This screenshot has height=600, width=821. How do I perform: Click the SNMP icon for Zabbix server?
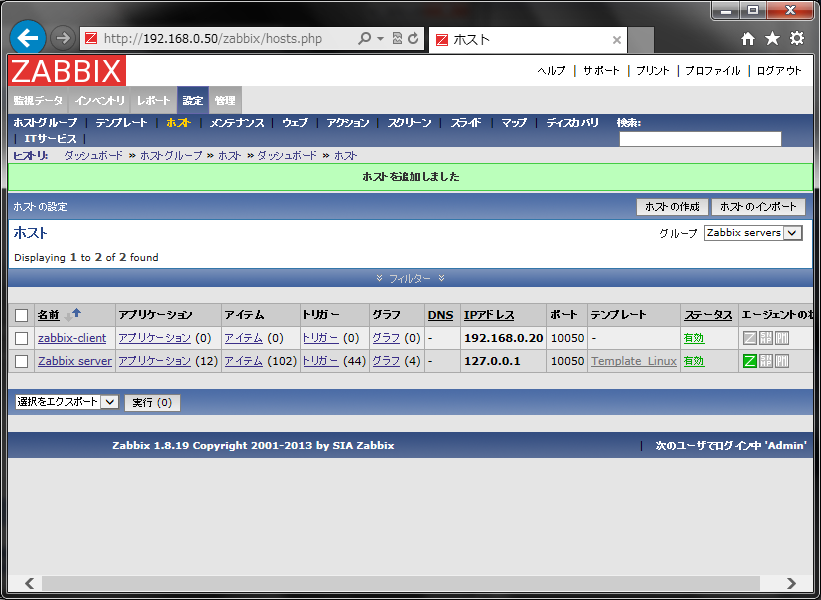tap(766, 361)
